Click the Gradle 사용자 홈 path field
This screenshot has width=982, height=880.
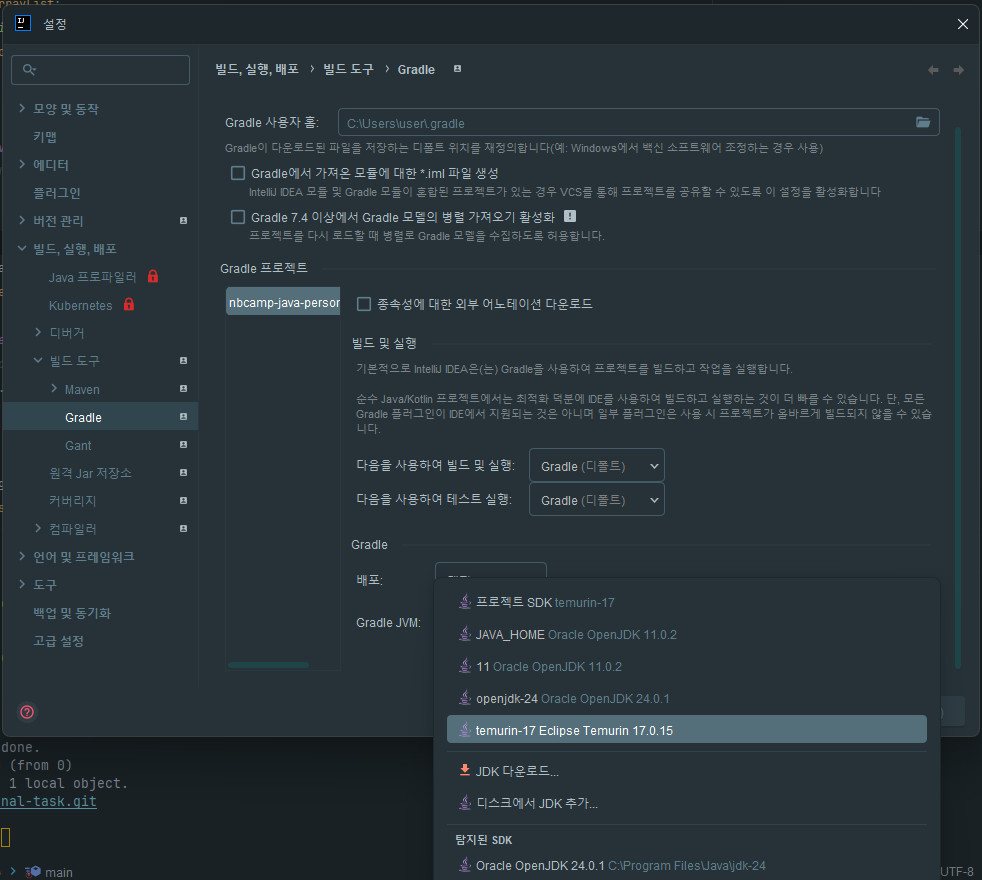tap(638, 122)
